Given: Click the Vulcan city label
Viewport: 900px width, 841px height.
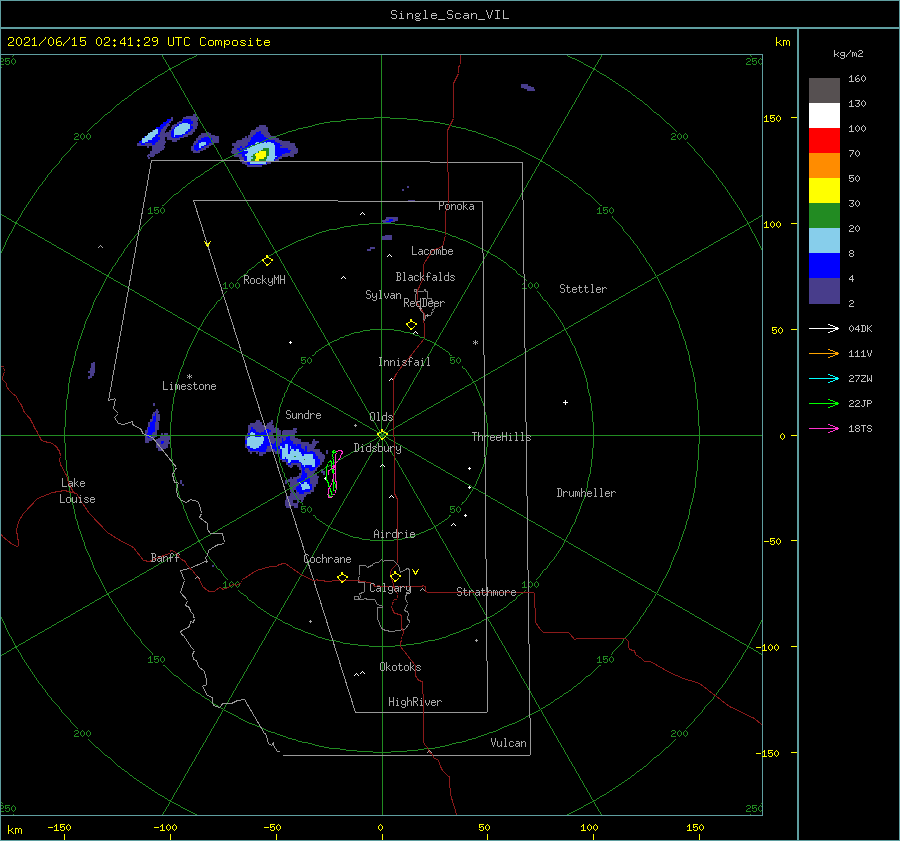Looking at the screenshot, I should (508, 743).
